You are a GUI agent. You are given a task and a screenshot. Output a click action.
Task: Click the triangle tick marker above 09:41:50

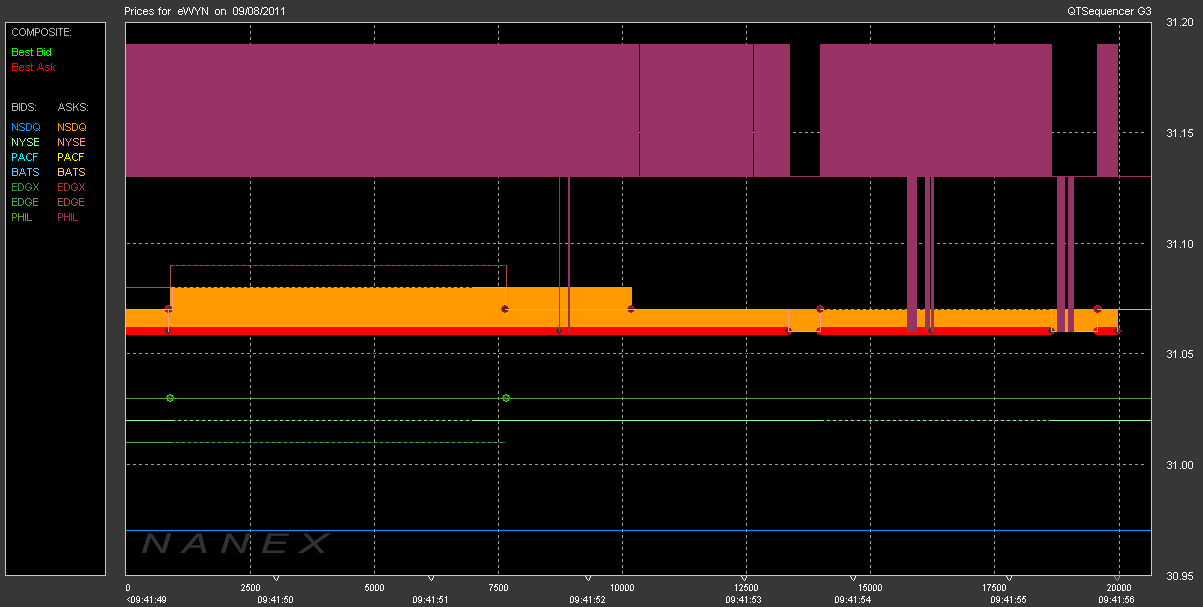point(276,579)
